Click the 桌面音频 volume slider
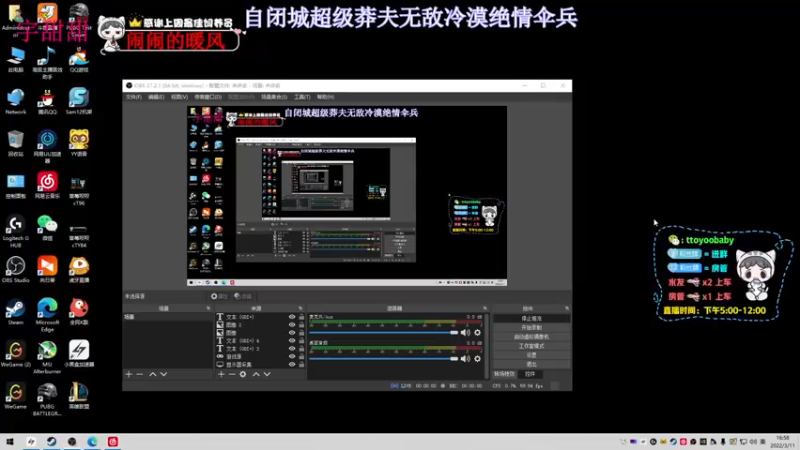800x450 pixels. 384,359
